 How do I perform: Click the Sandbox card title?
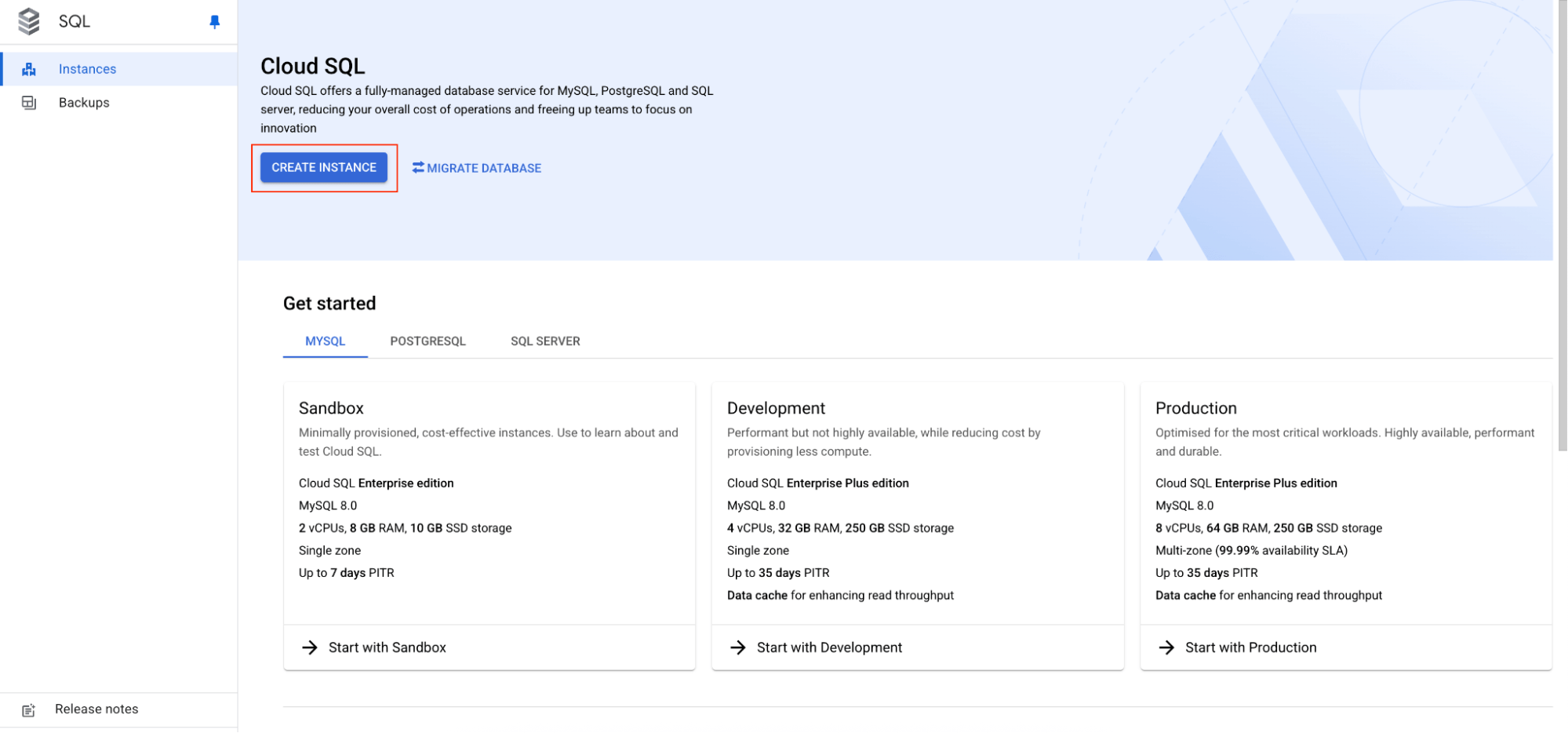[331, 408]
